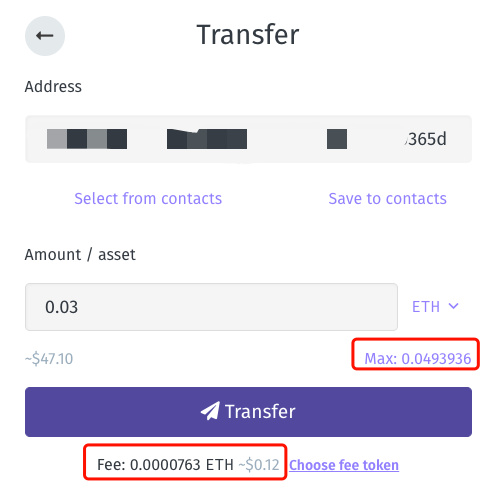Screen dimensions: 495x497
Task: Click the Fee: 0.0000763 ETH text
Action: point(165,465)
